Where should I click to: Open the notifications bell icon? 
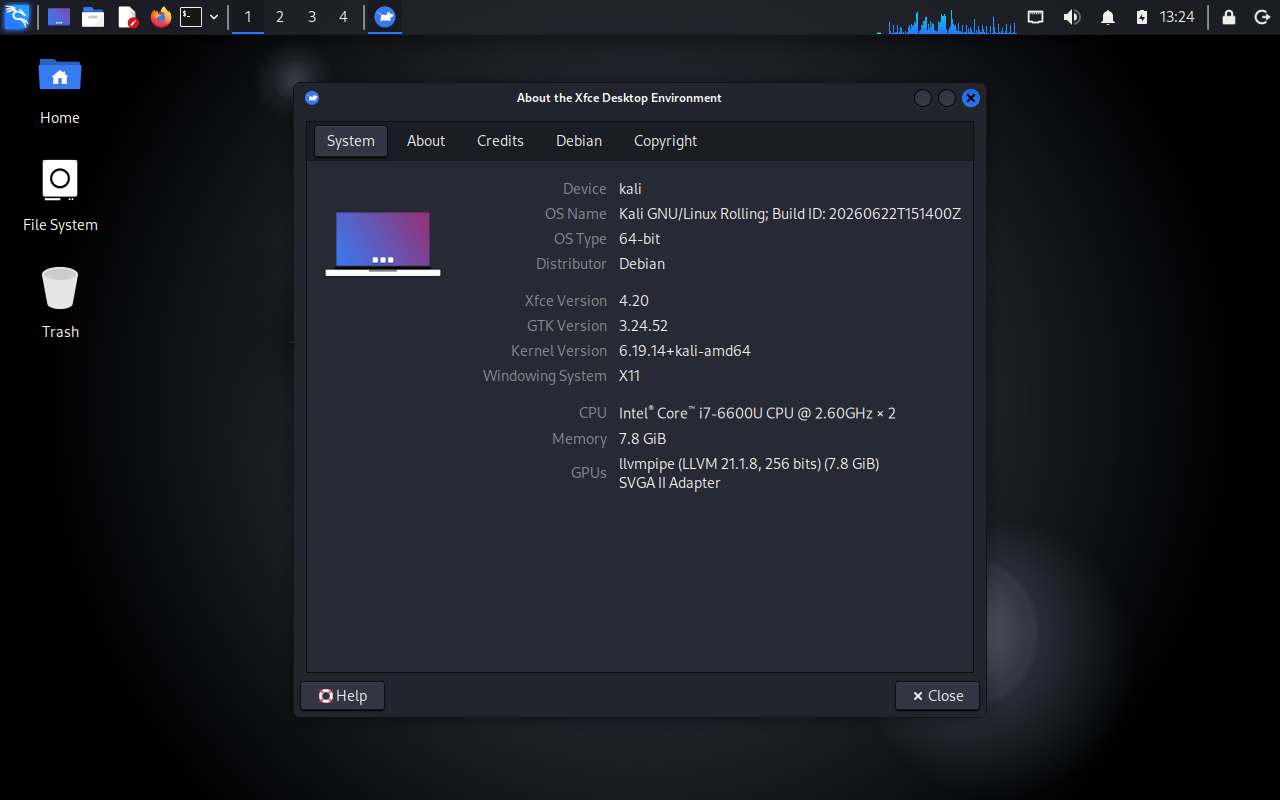click(x=1108, y=17)
